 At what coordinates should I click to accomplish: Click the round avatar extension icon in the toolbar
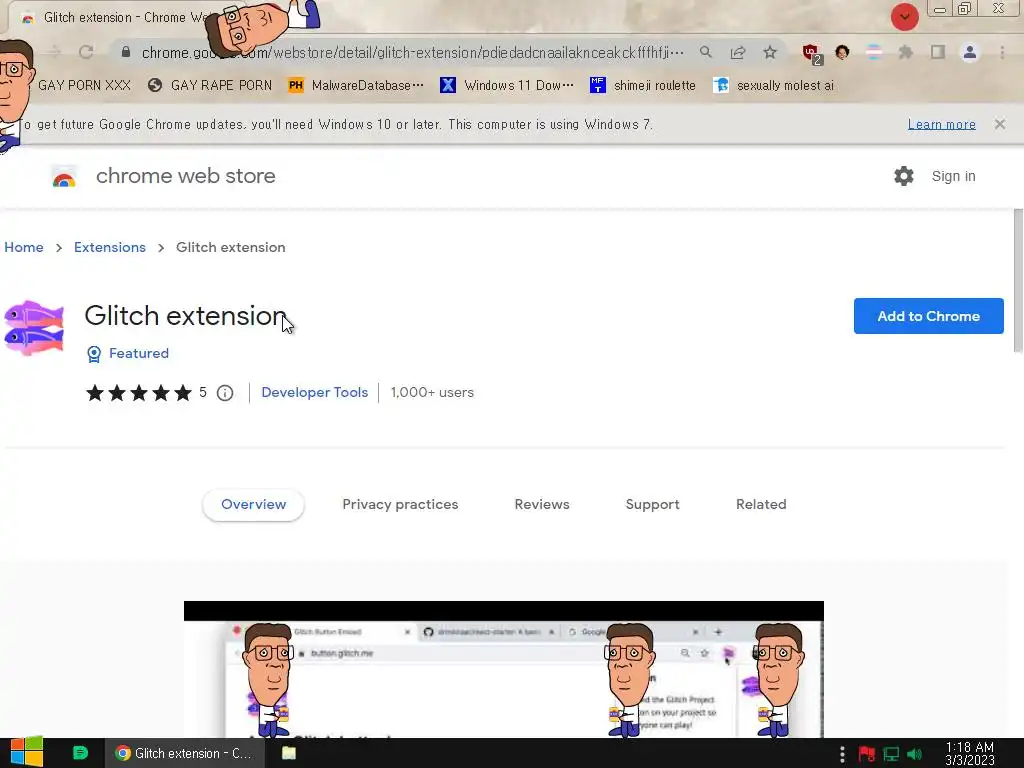[842, 52]
